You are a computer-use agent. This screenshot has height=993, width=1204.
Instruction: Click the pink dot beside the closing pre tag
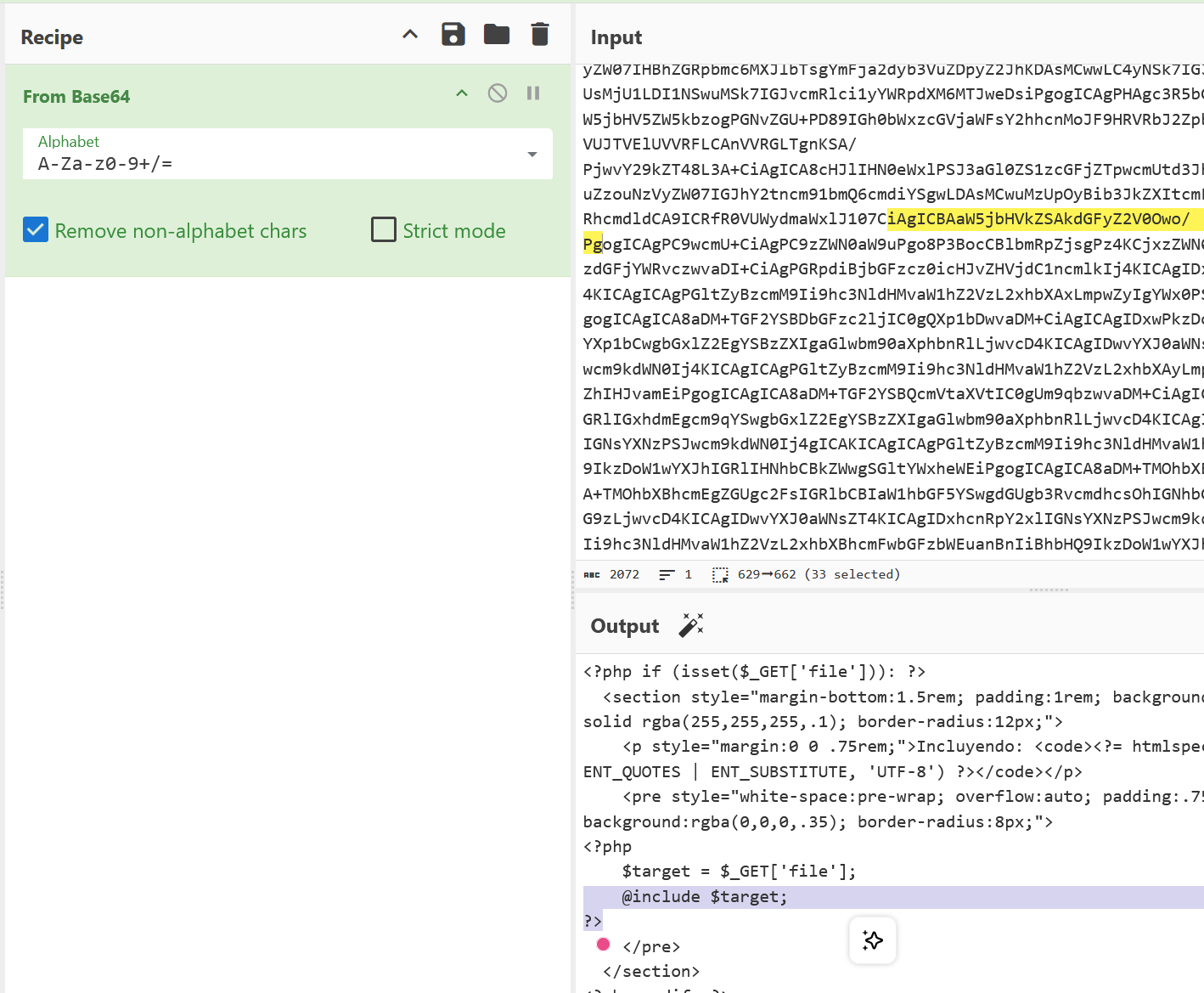pyautogui.click(x=604, y=945)
